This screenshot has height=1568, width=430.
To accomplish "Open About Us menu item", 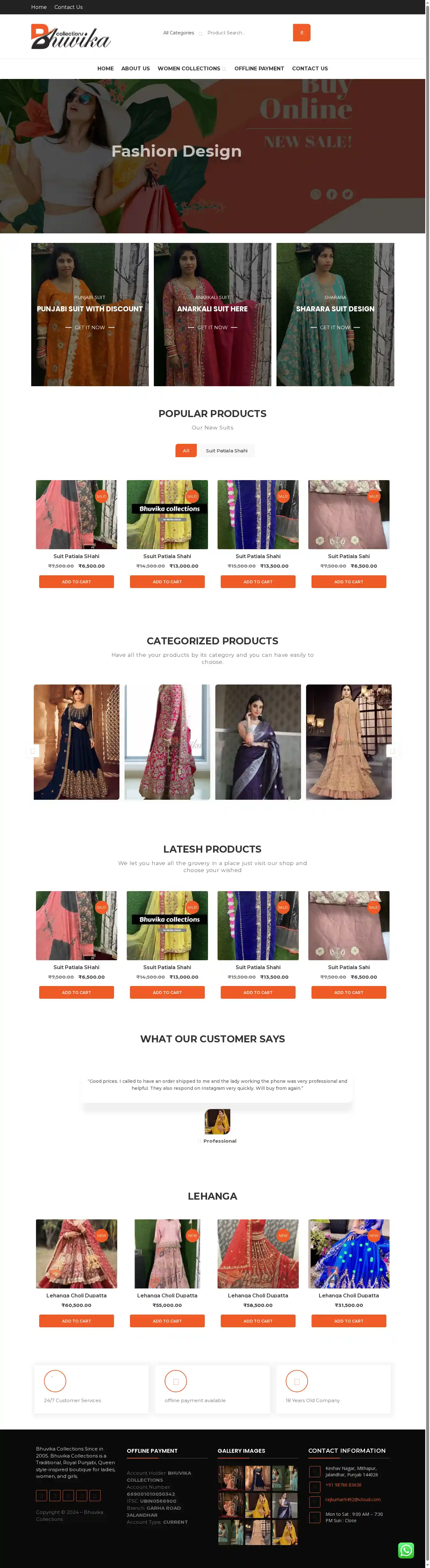I will (x=135, y=69).
